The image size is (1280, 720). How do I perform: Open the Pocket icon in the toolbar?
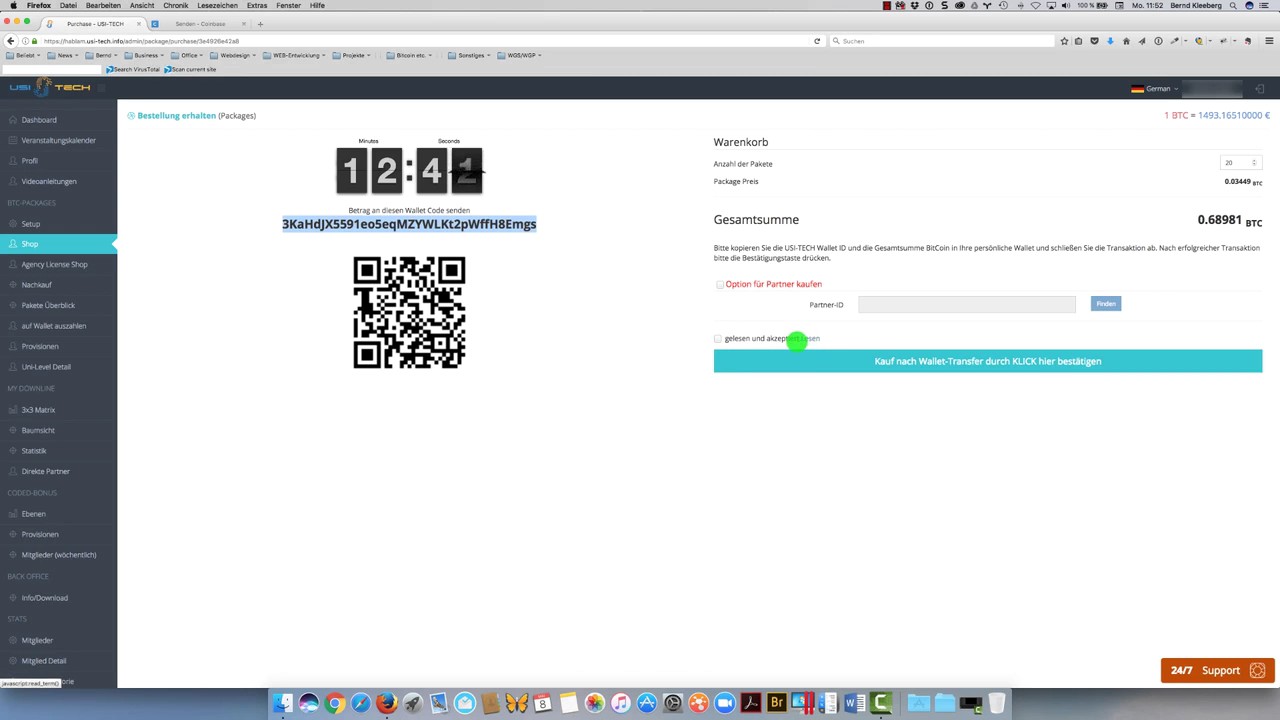1094,41
